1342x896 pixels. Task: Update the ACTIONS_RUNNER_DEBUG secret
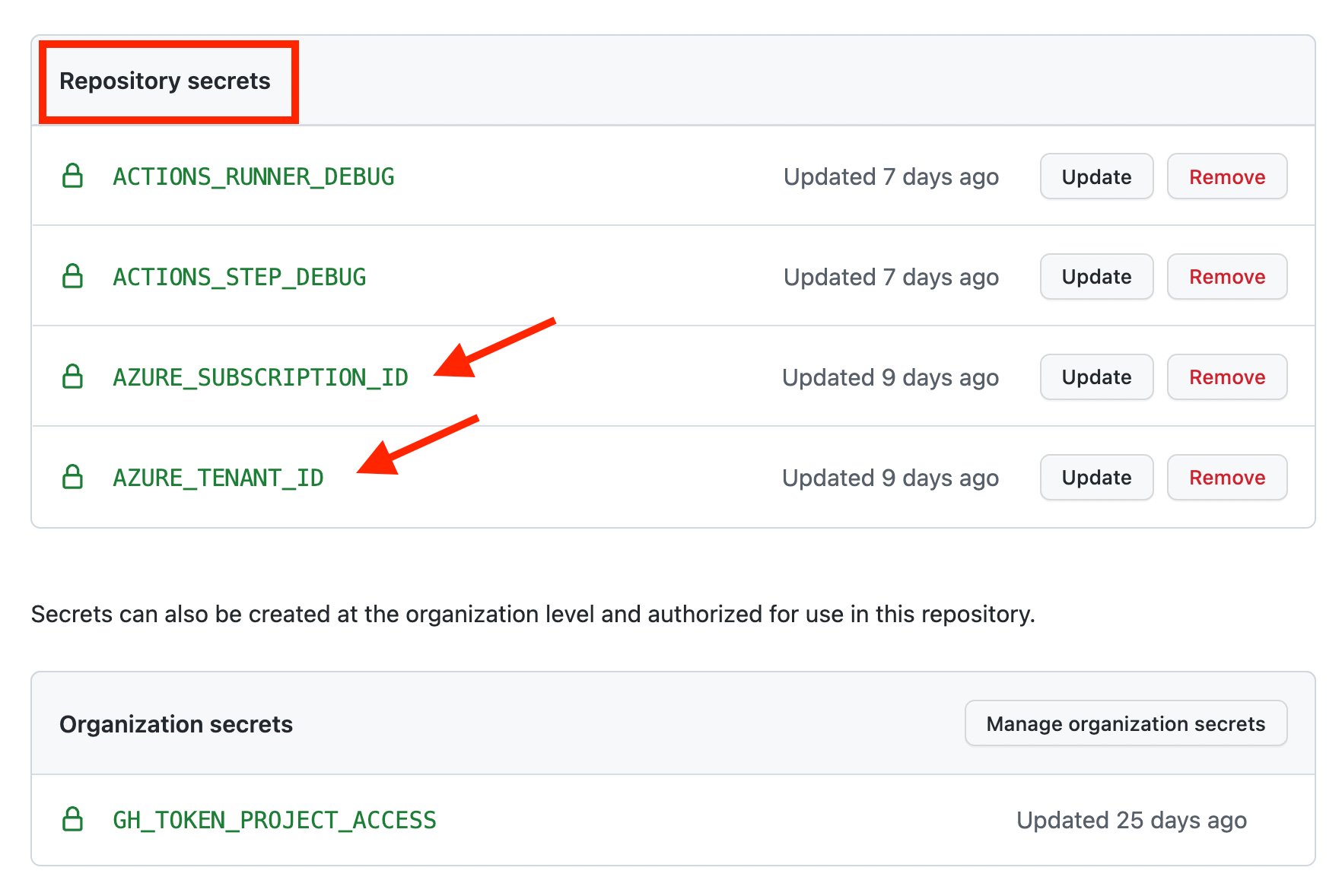[1096, 176]
